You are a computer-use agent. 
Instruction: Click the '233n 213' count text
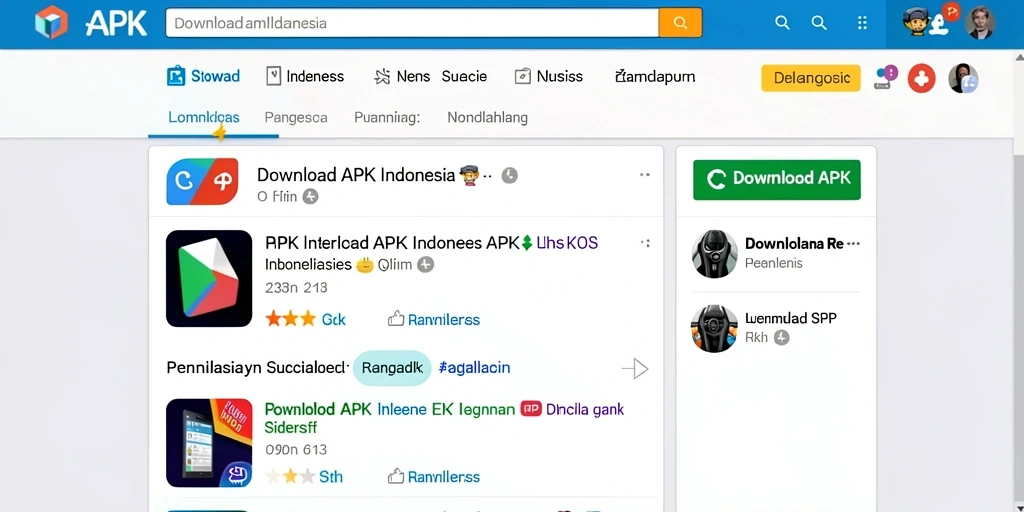(x=296, y=287)
